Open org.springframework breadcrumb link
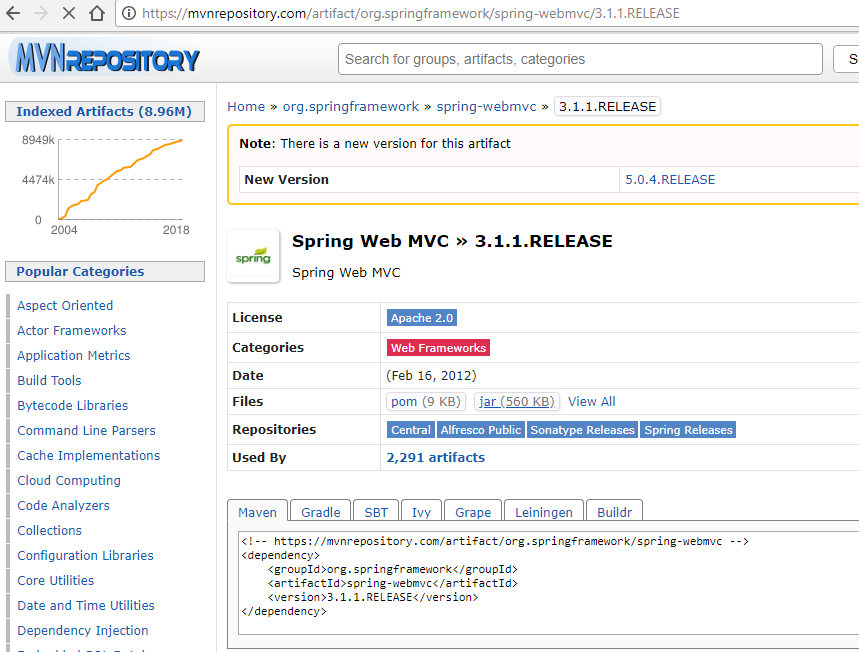859x652 pixels. pyautogui.click(x=351, y=106)
